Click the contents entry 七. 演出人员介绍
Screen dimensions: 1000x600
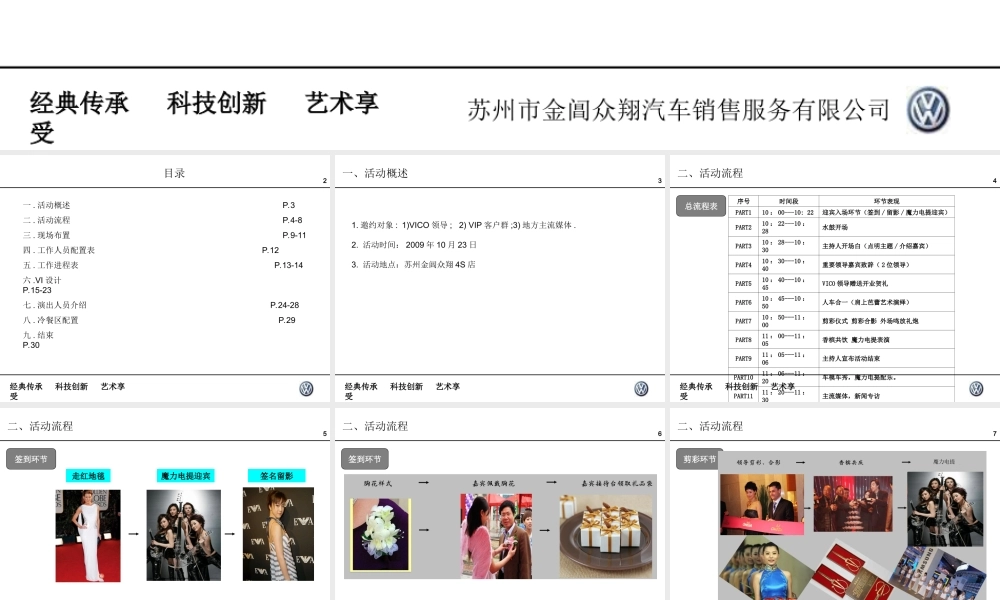(55, 305)
